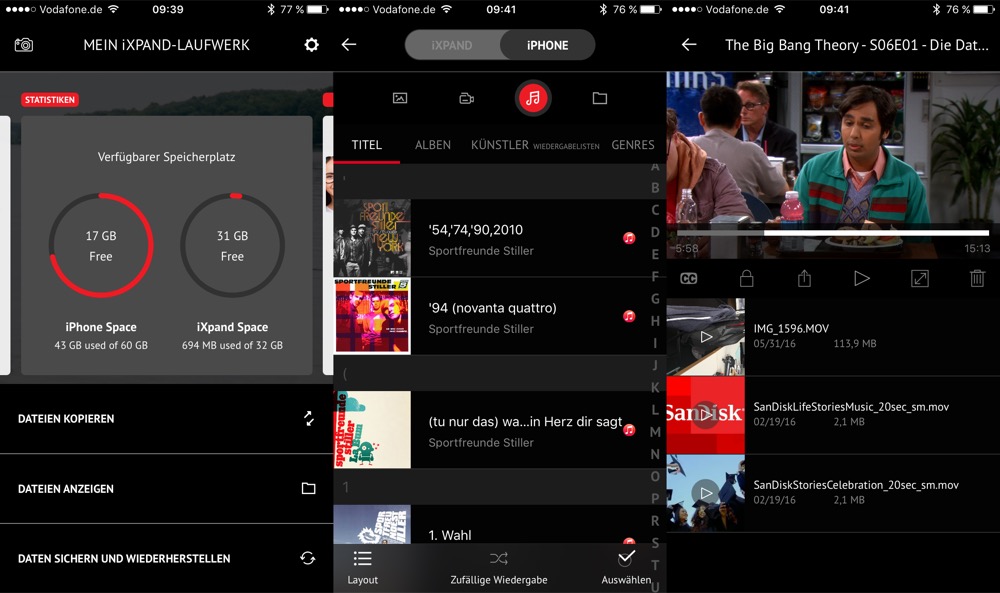Tap album cover of '54,'74,'90,2010
The height and width of the screenshot is (593, 1000).
point(372,238)
